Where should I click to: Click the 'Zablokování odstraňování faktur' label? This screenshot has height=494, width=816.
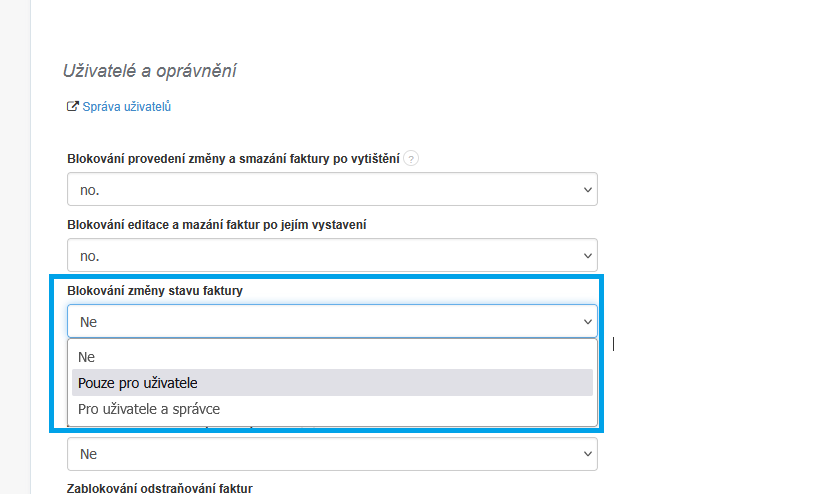(160, 487)
